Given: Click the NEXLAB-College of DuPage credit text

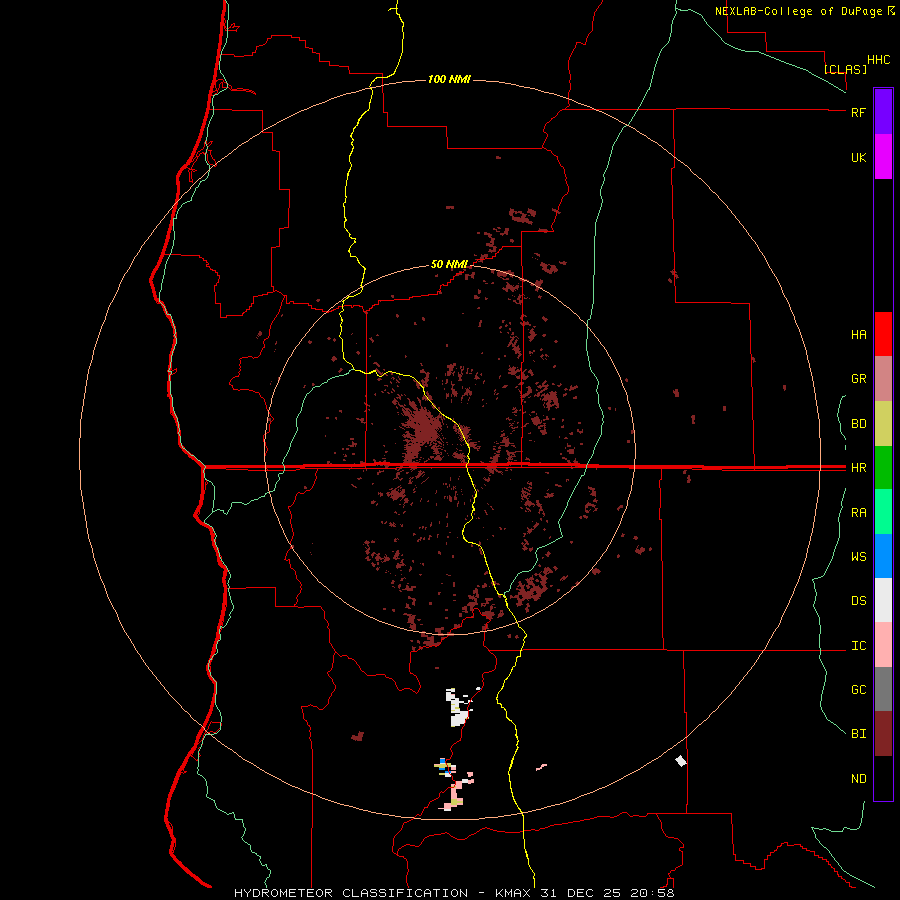Looking at the screenshot, I should point(798,11).
